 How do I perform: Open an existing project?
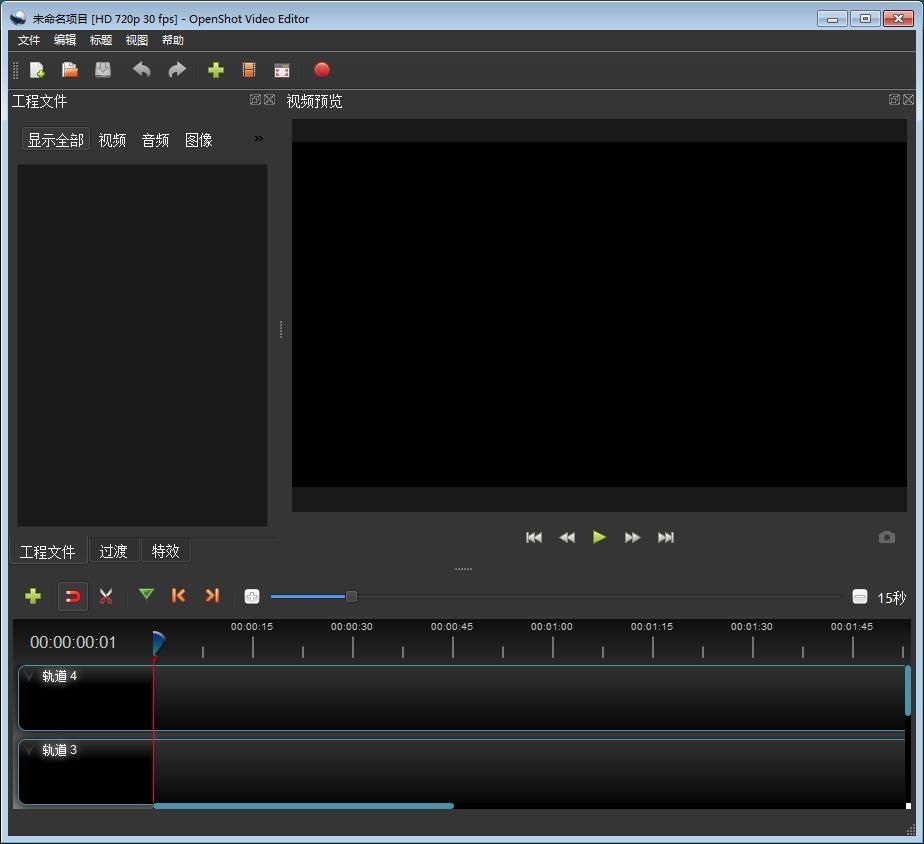[x=70, y=70]
